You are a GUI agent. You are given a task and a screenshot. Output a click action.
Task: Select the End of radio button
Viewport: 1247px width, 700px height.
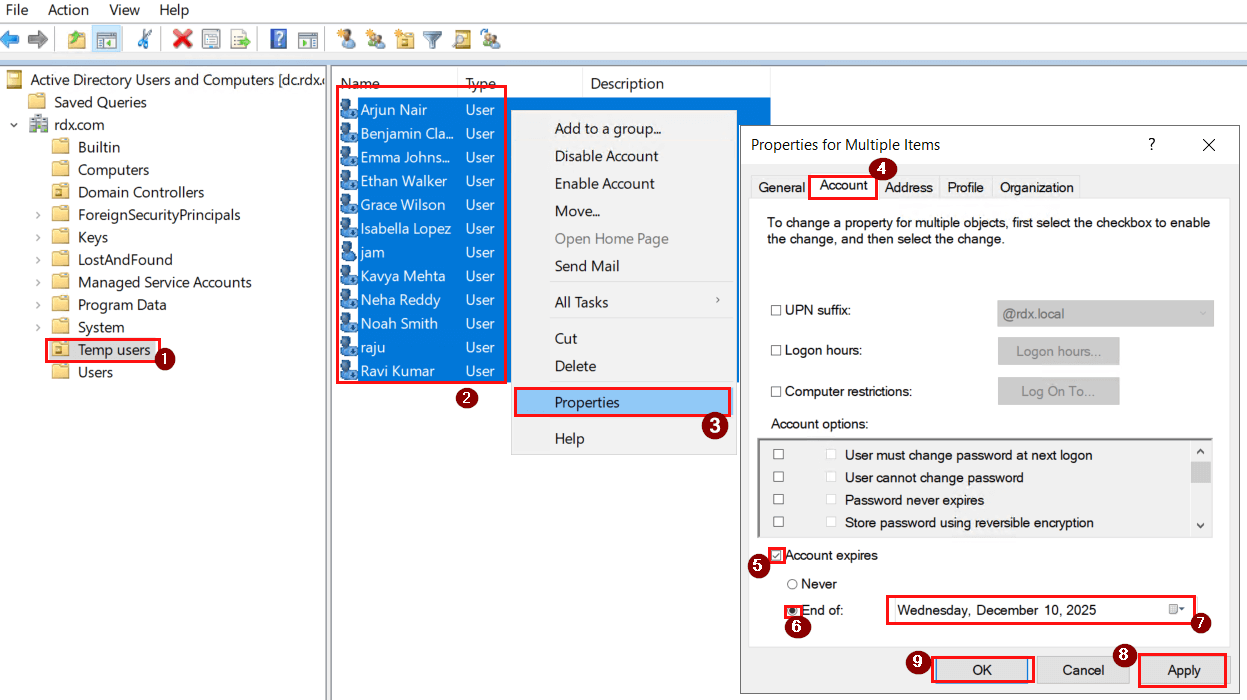point(793,609)
